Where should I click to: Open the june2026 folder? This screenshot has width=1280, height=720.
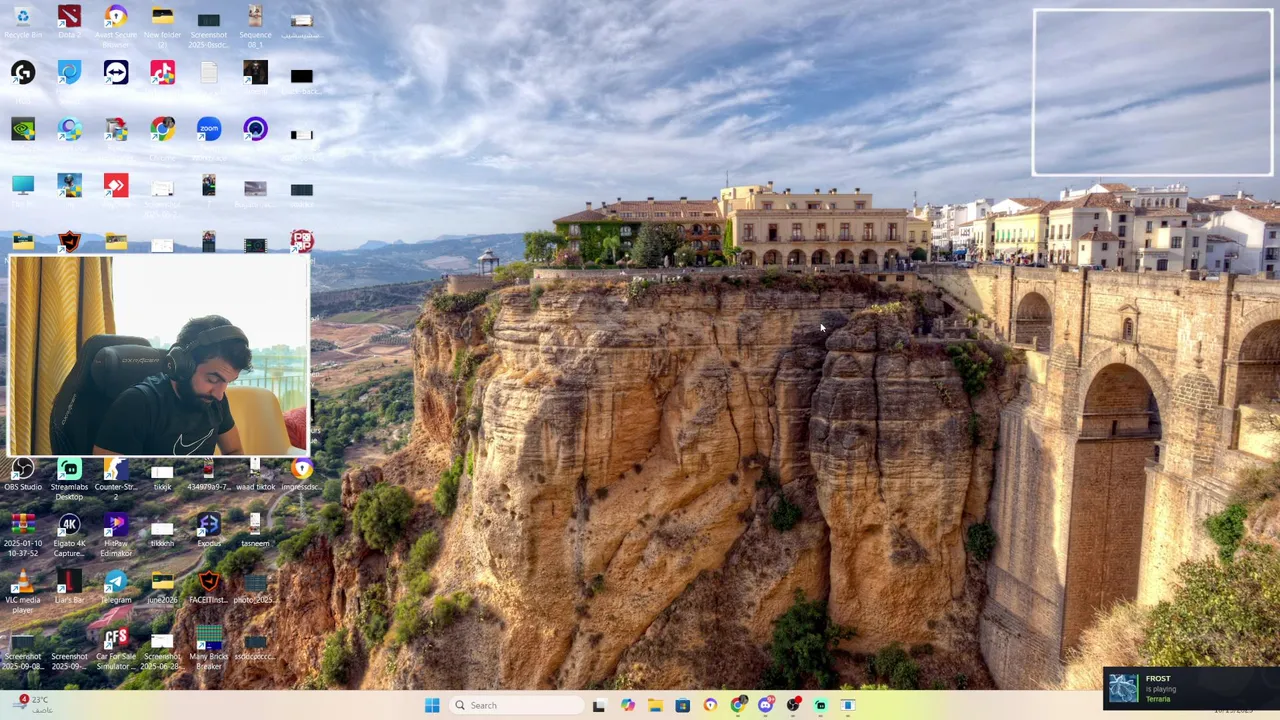point(162,587)
